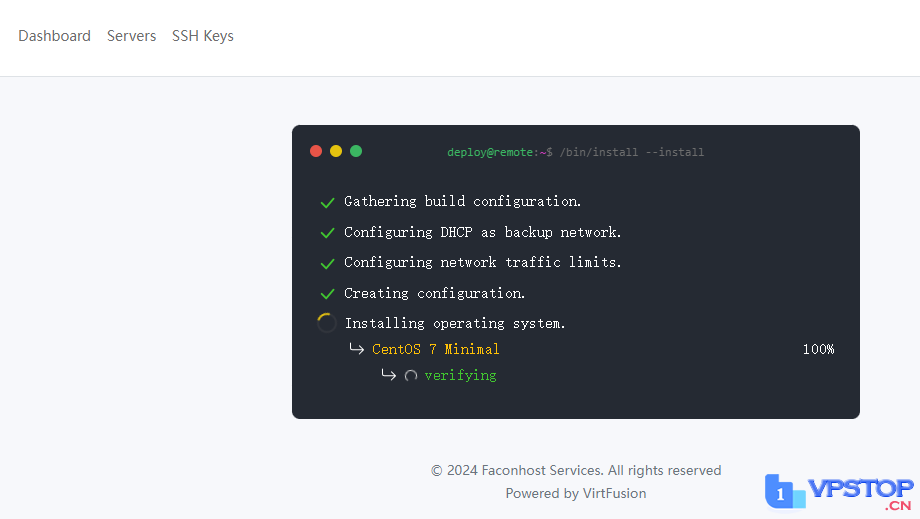Click the 100% progress indicator
Image resolution: width=920 pixels, height=519 pixels.
[817, 349]
